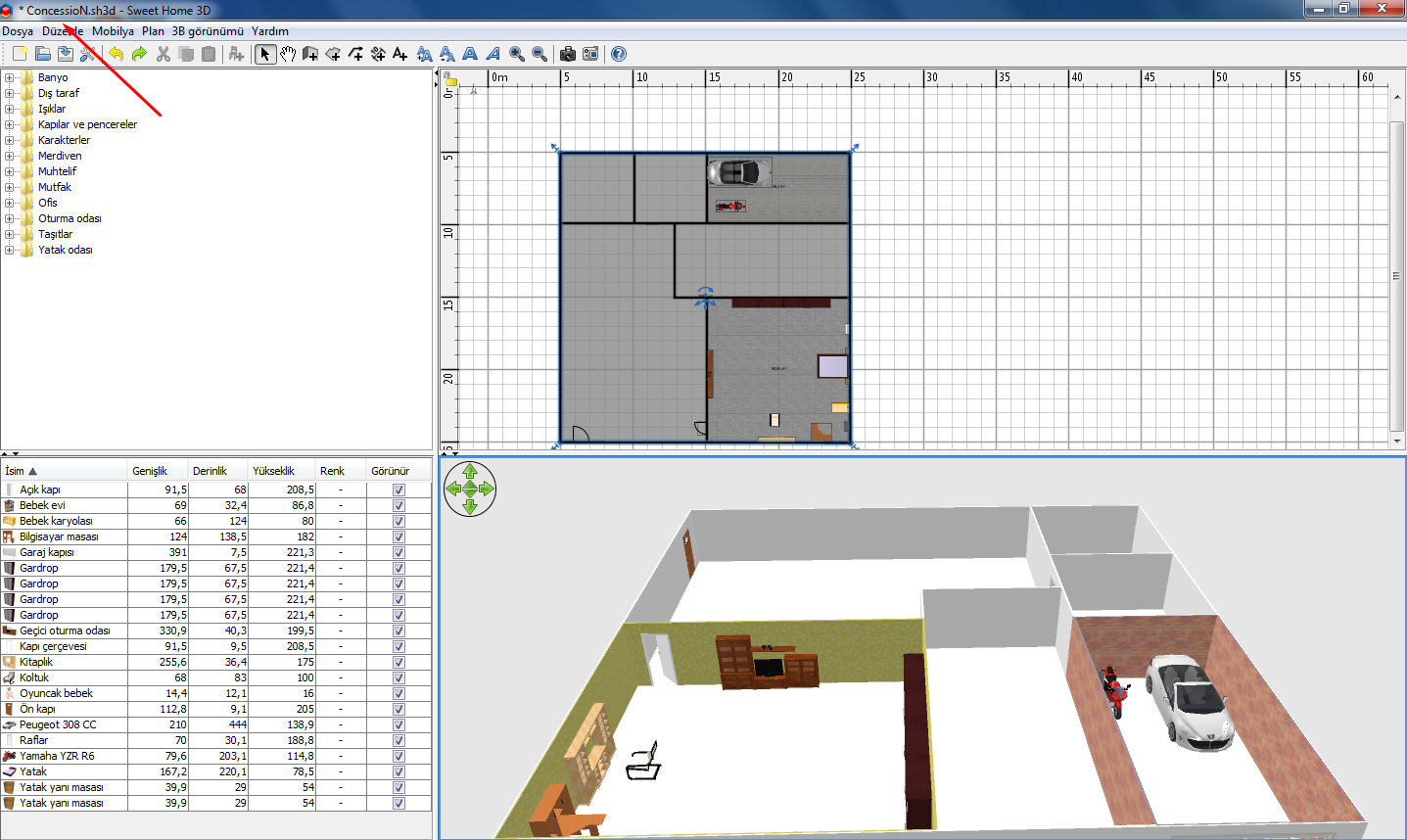Hide Peugeot 308 CC with checkbox
The image size is (1407, 840).
[x=399, y=724]
